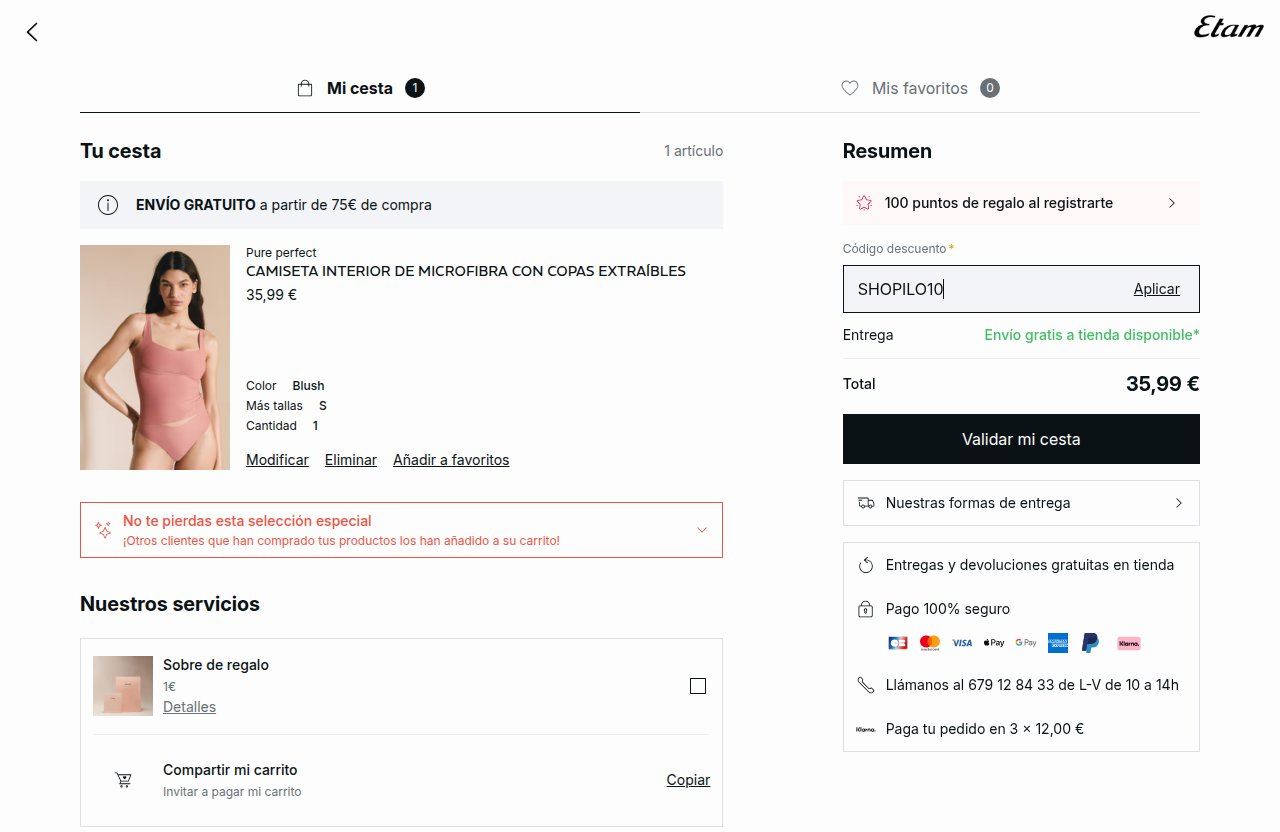This screenshot has height=832, width=1280.
Task: Open the Nuestras formas de entrega chevron
Action: click(1178, 503)
